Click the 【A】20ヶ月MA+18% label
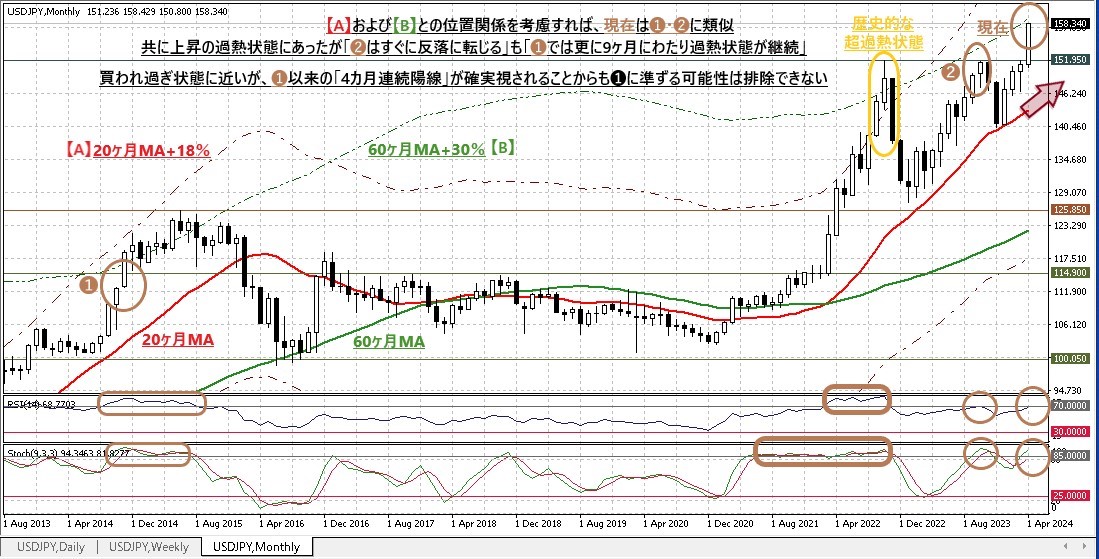 click(135, 148)
